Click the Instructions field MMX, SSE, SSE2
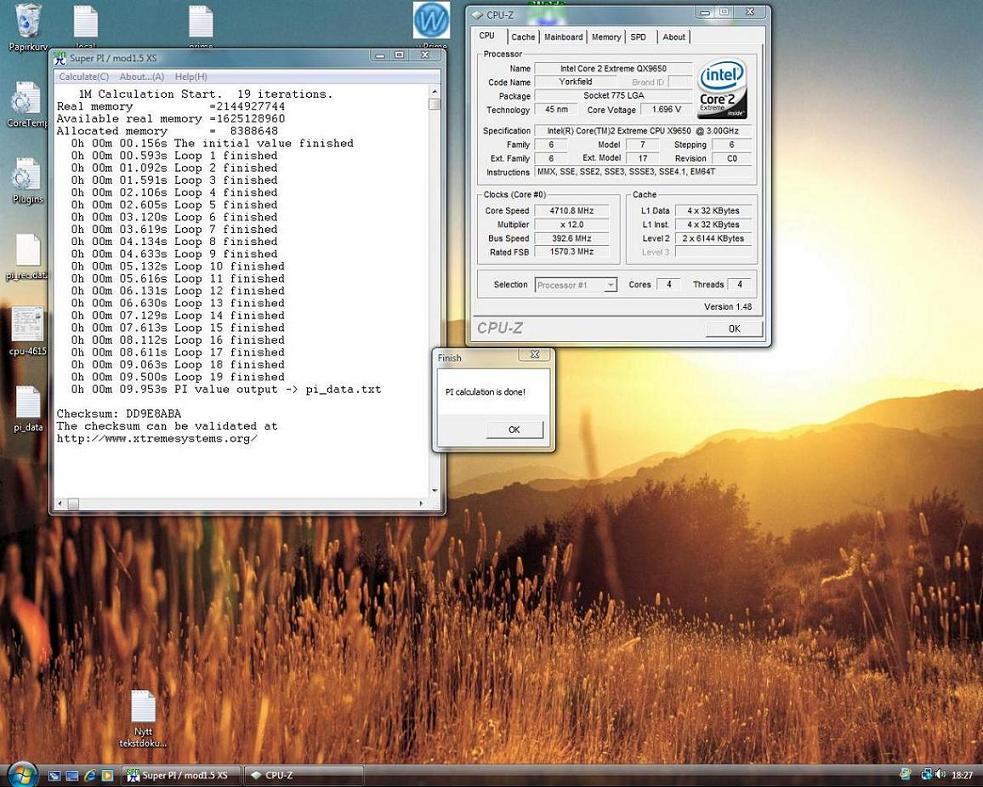The width and height of the screenshot is (983, 787). [x=643, y=172]
